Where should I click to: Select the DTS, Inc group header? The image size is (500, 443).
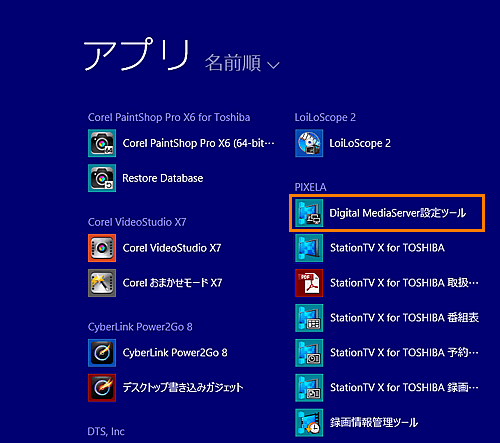coord(106,432)
